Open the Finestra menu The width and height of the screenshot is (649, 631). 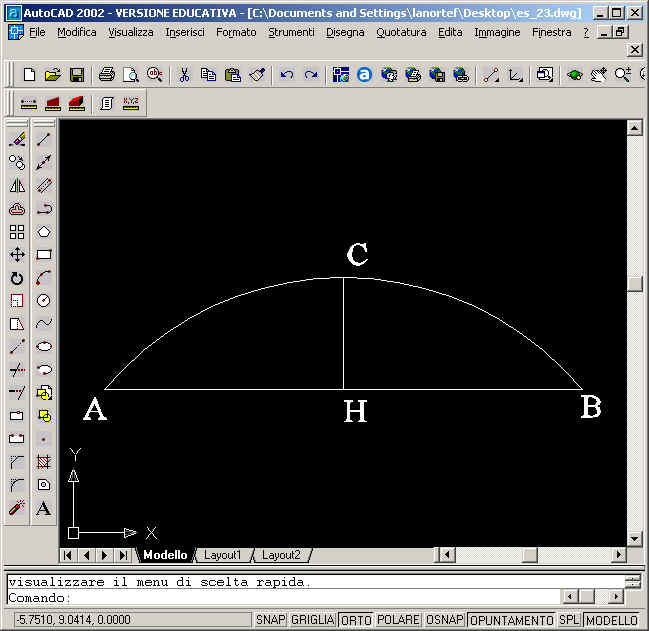point(551,32)
